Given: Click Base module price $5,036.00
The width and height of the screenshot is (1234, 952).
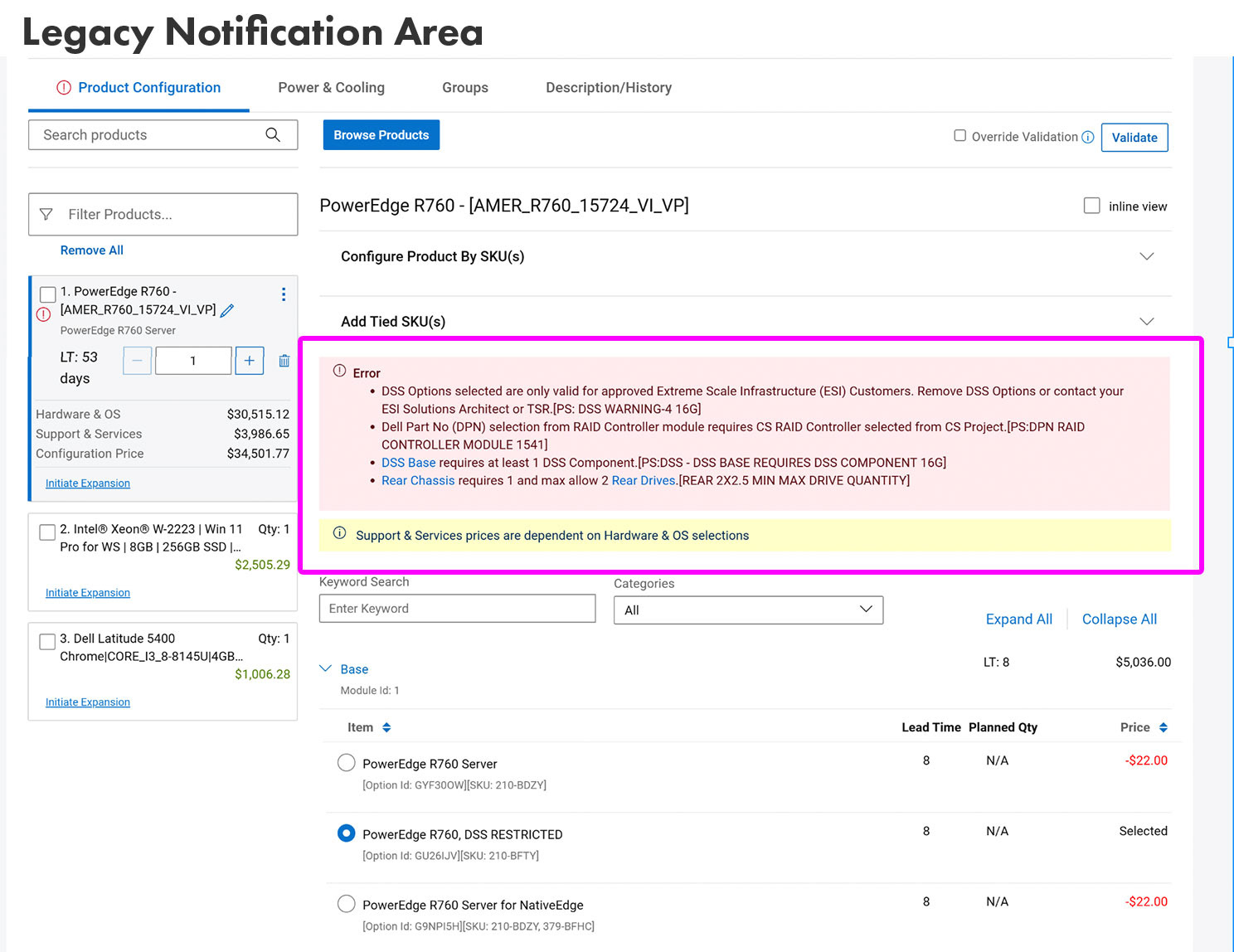Looking at the screenshot, I should 1143,662.
